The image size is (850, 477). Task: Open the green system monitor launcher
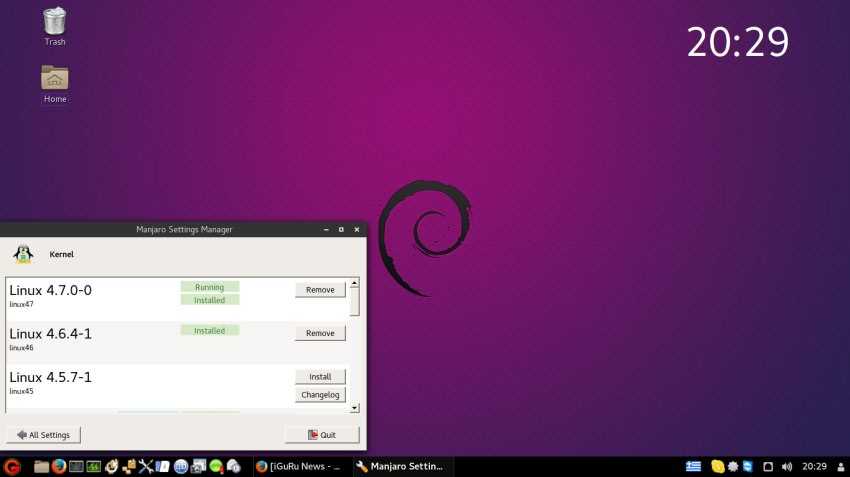coord(93,466)
